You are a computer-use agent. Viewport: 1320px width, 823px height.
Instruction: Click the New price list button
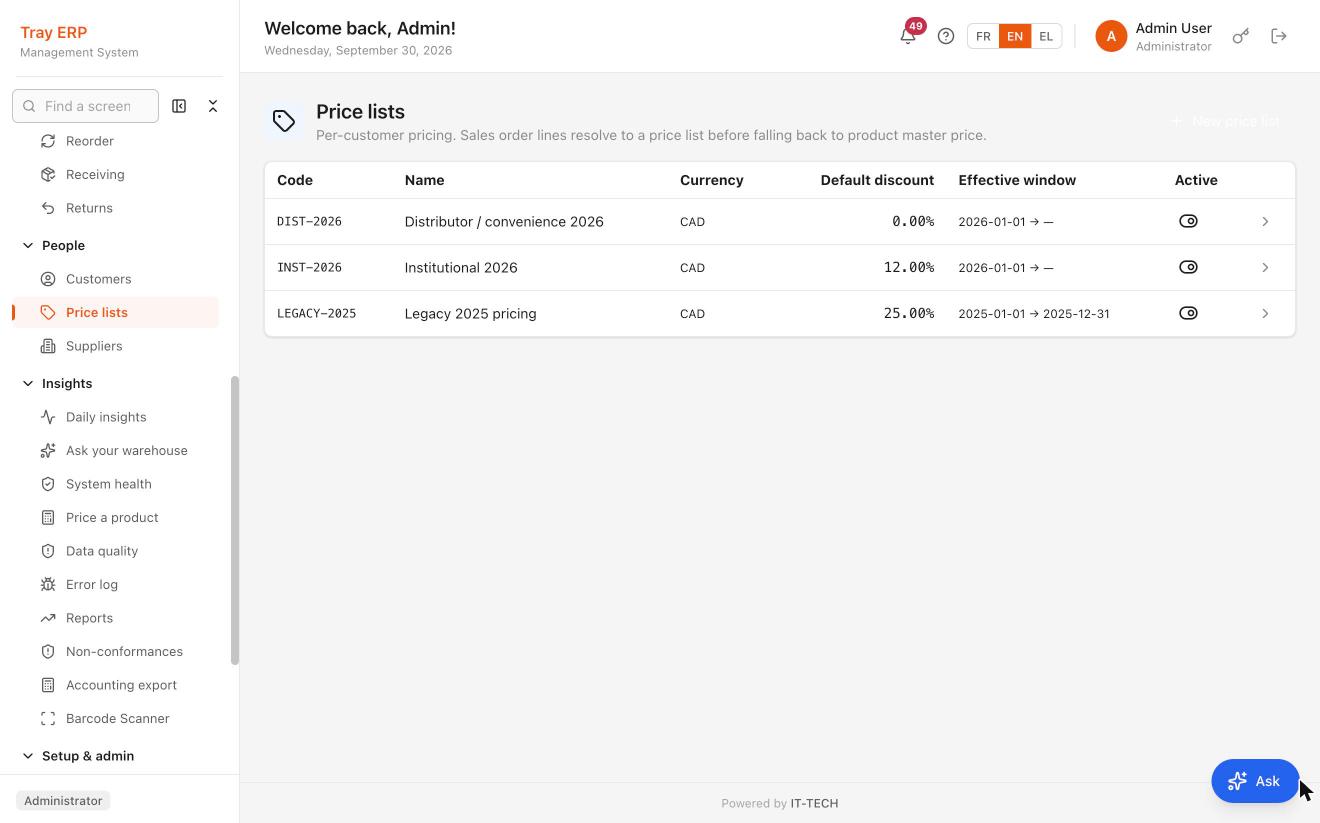coord(1226,121)
